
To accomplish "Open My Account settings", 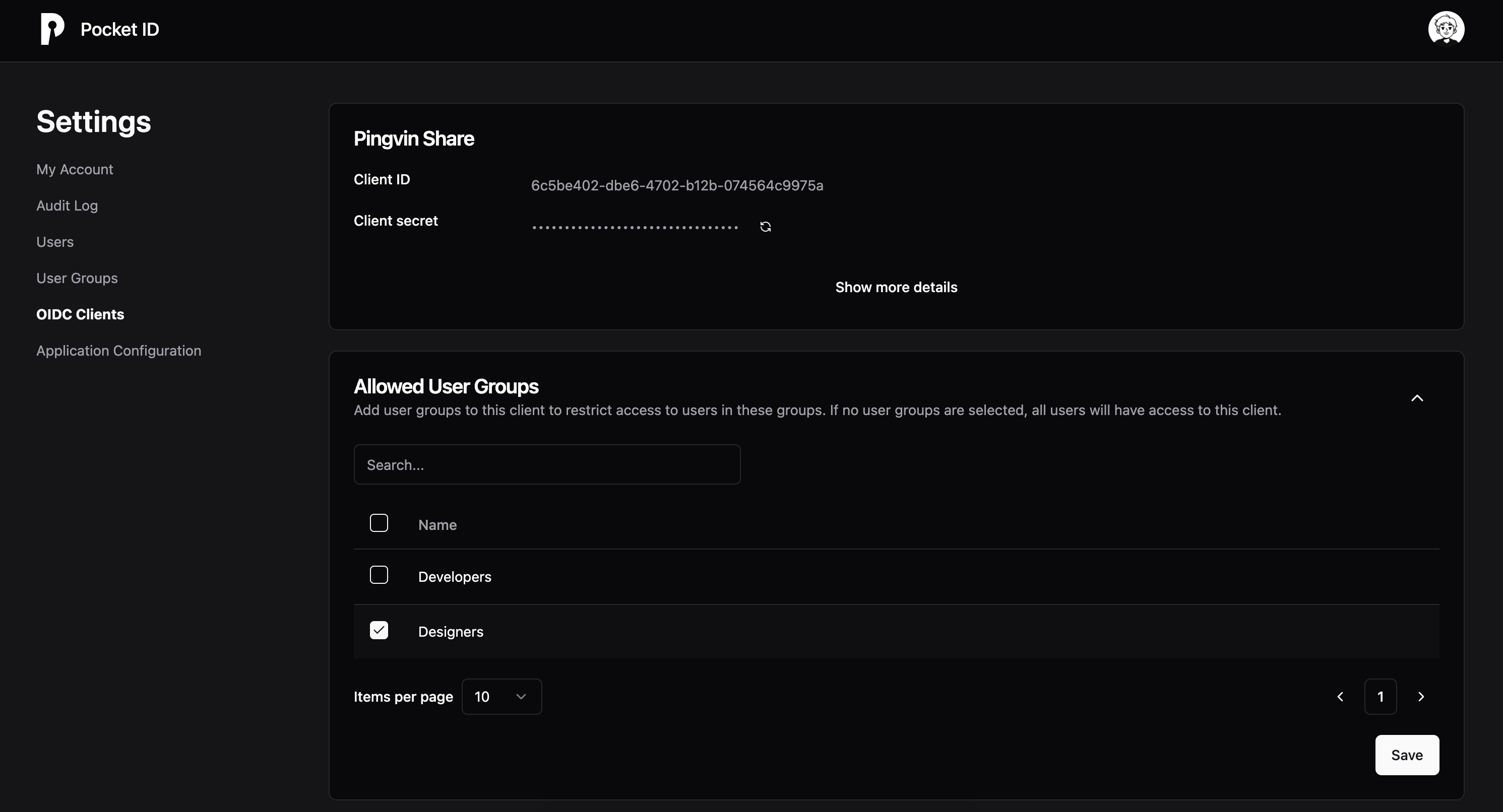I will 75,170.
